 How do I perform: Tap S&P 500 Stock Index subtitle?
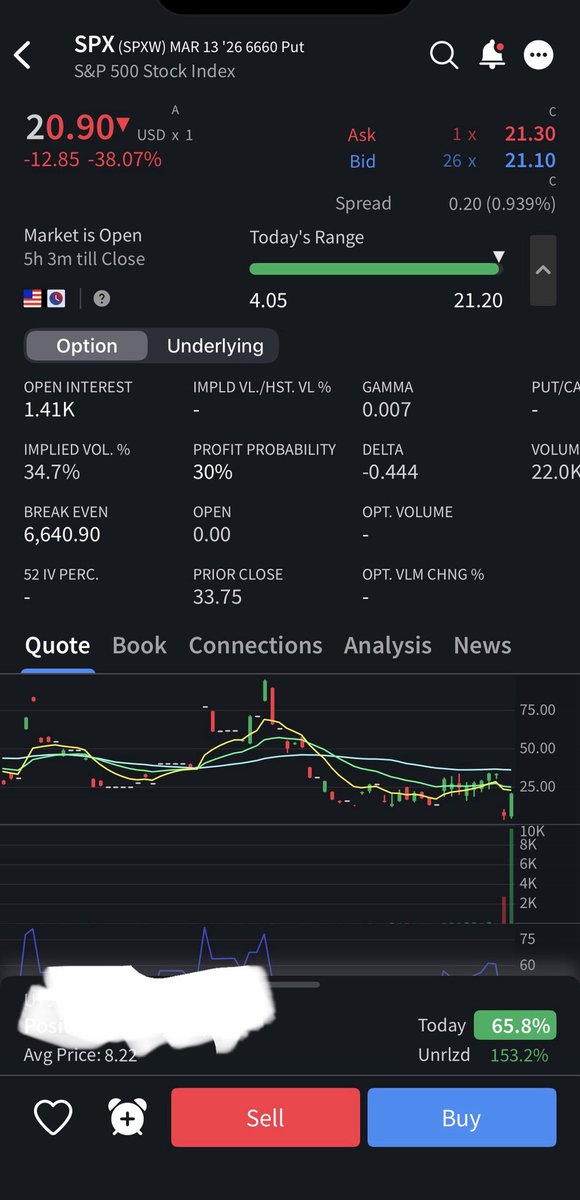click(155, 72)
